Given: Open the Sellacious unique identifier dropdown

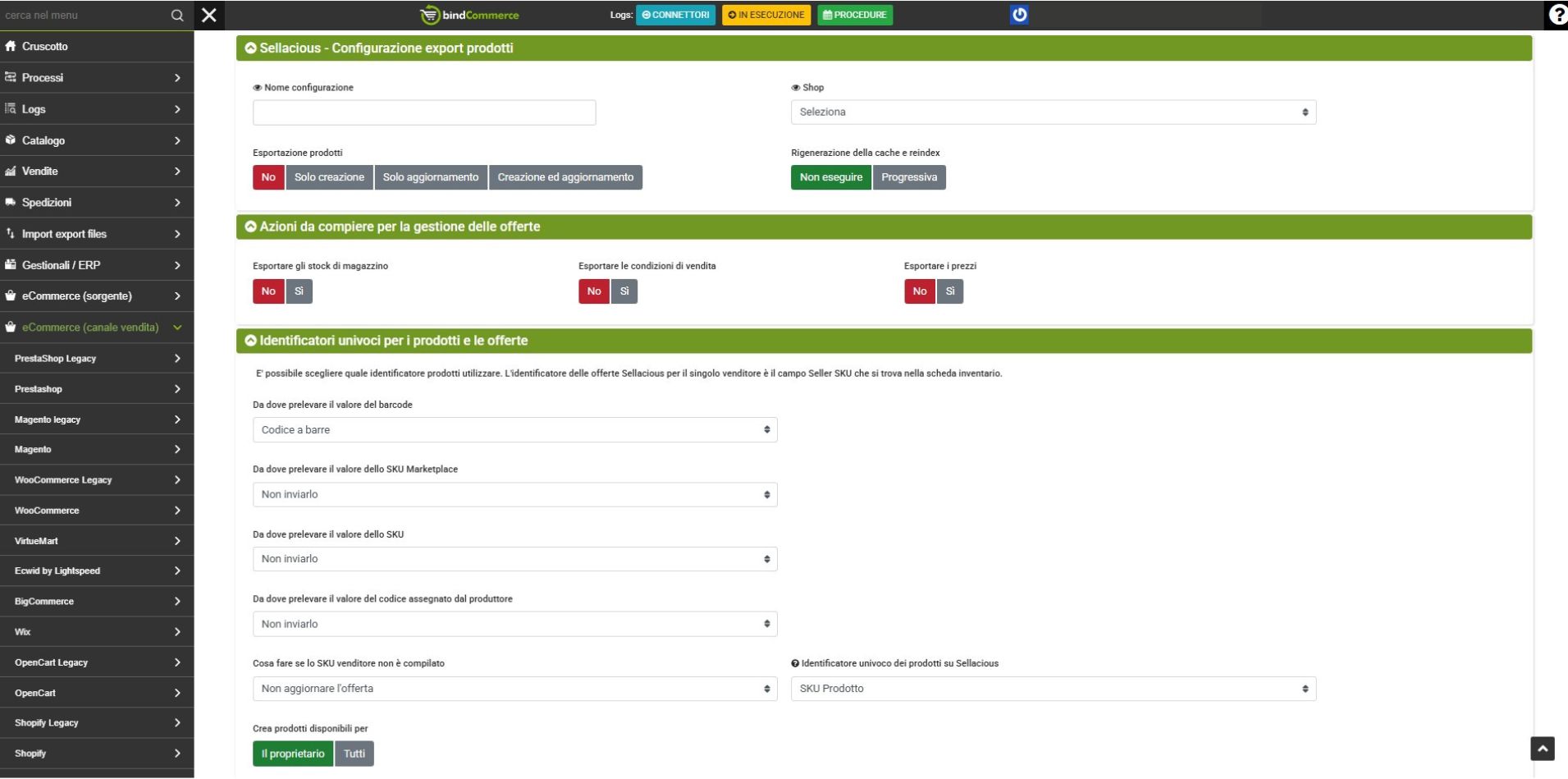Looking at the screenshot, I should point(1053,689).
